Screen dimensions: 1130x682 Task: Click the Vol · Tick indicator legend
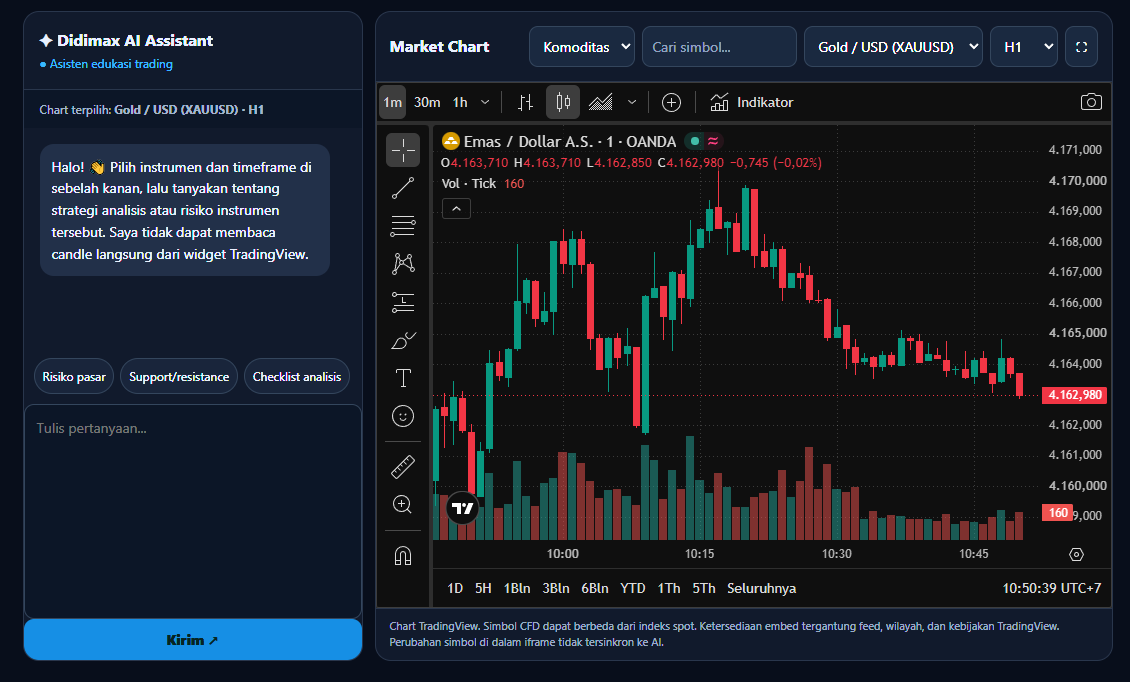tap(468, 183)
